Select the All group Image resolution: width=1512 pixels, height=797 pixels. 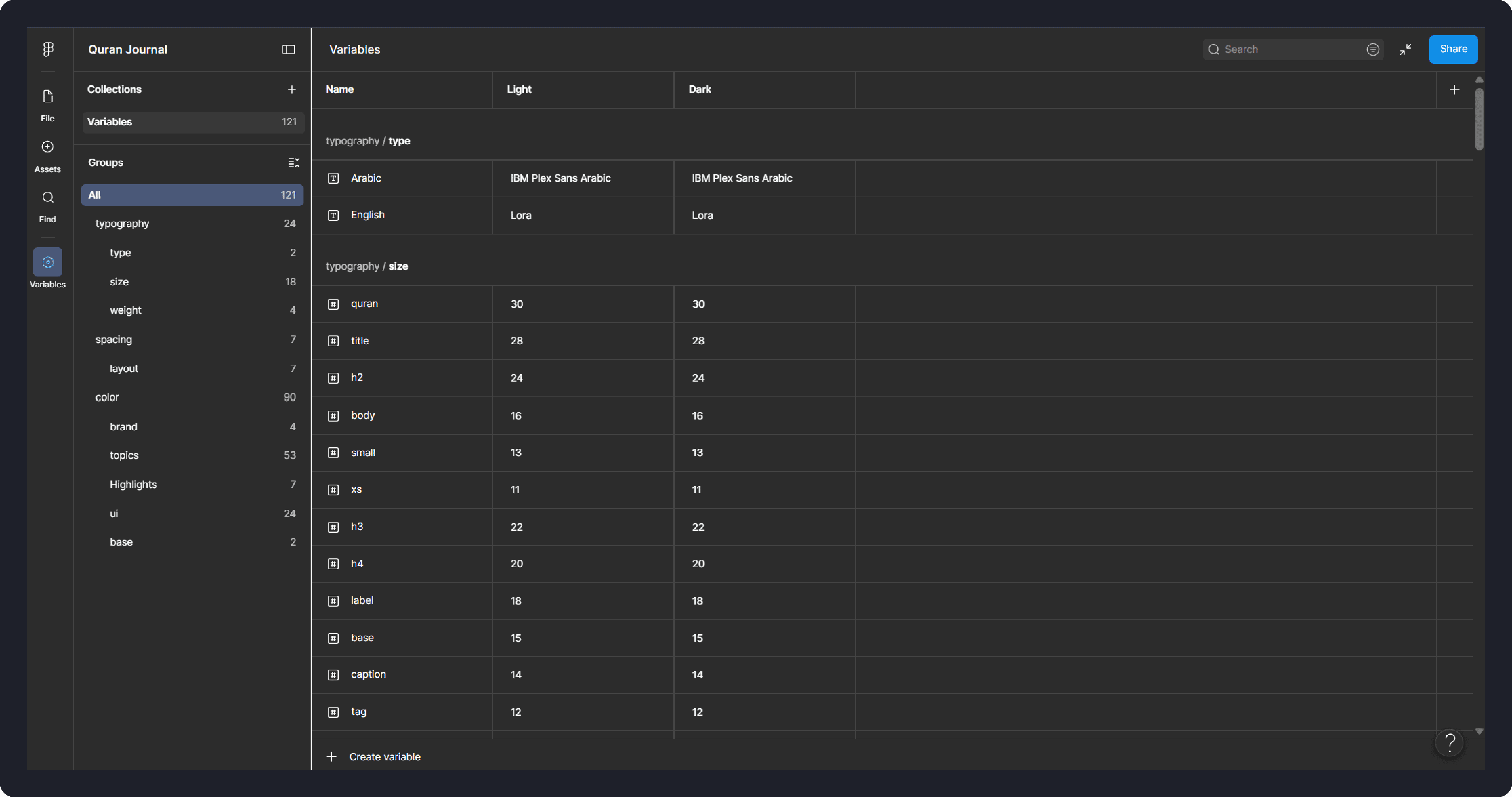pos(193,195)
